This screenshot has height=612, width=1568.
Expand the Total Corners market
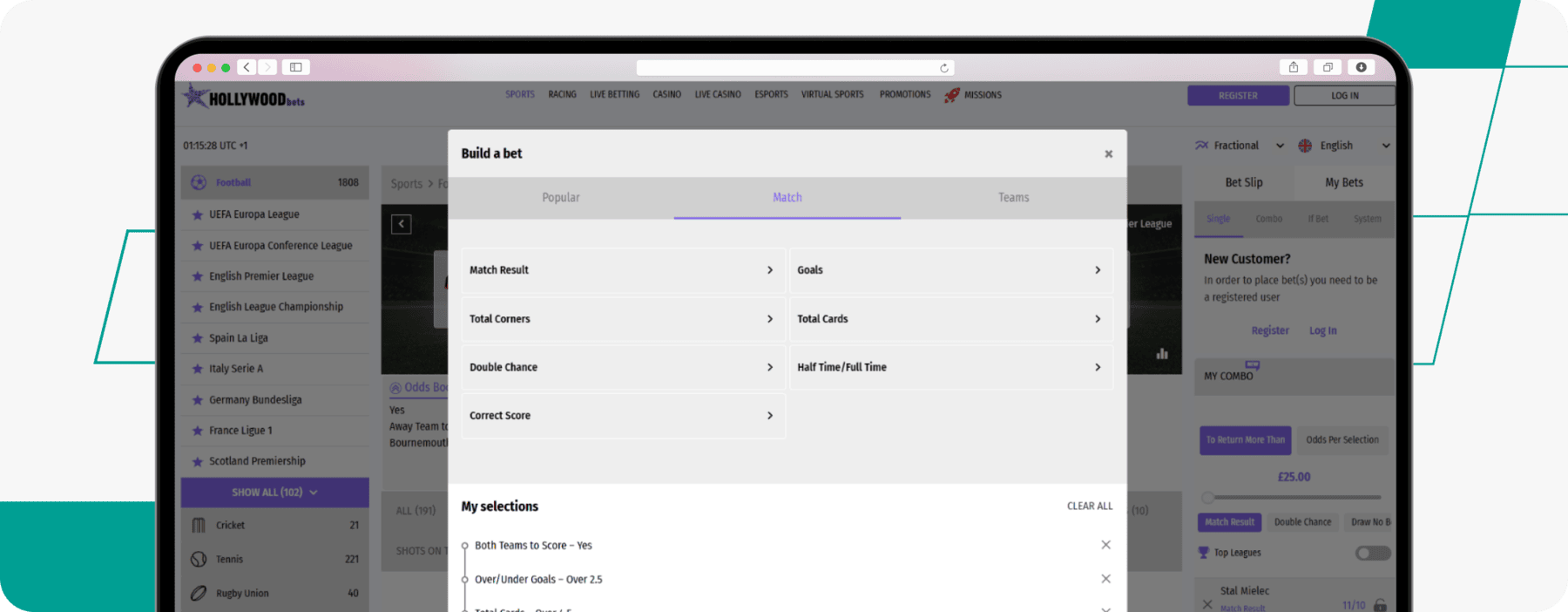coord(622,319)
